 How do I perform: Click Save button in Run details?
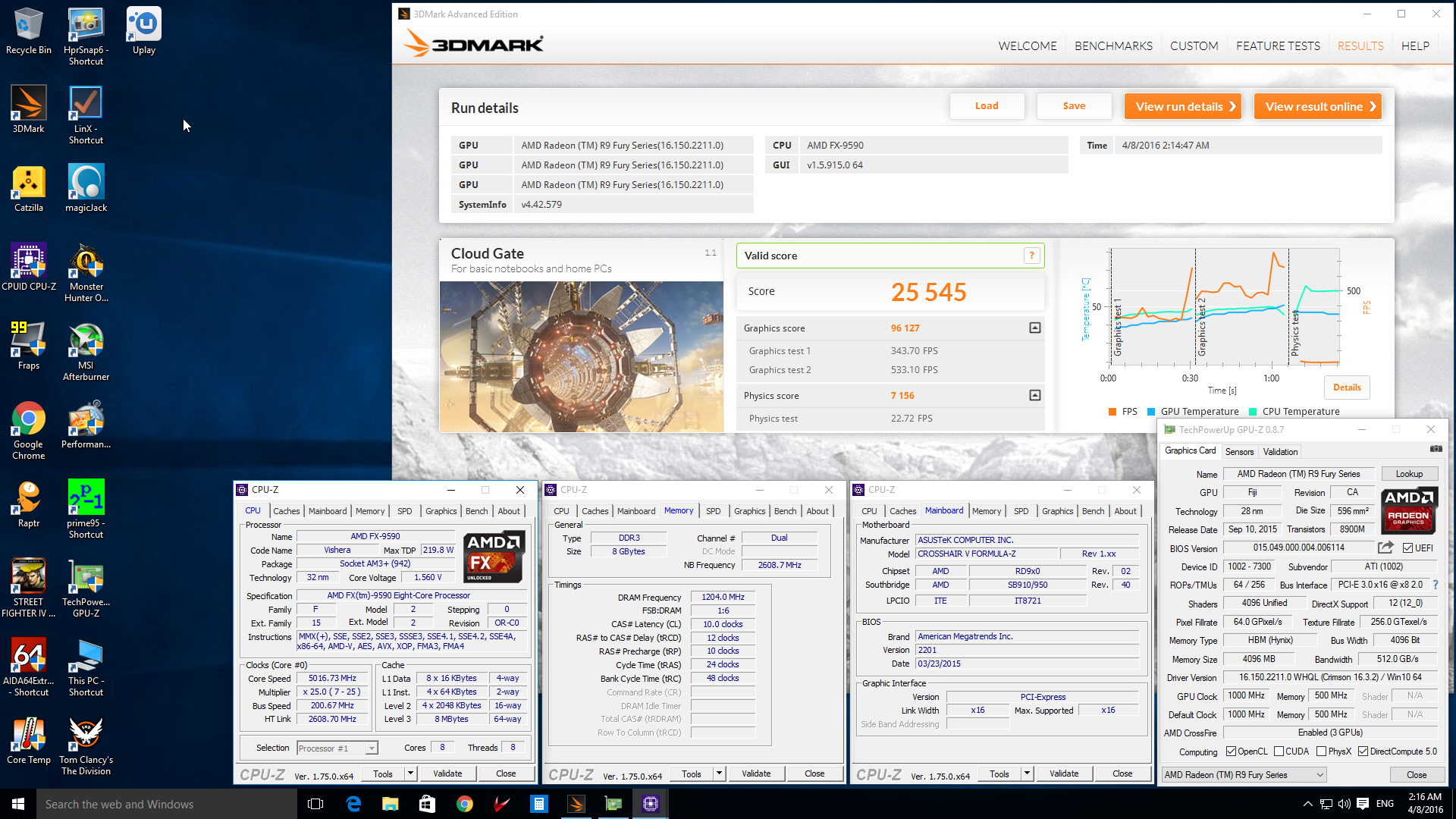coord(1074,106)
